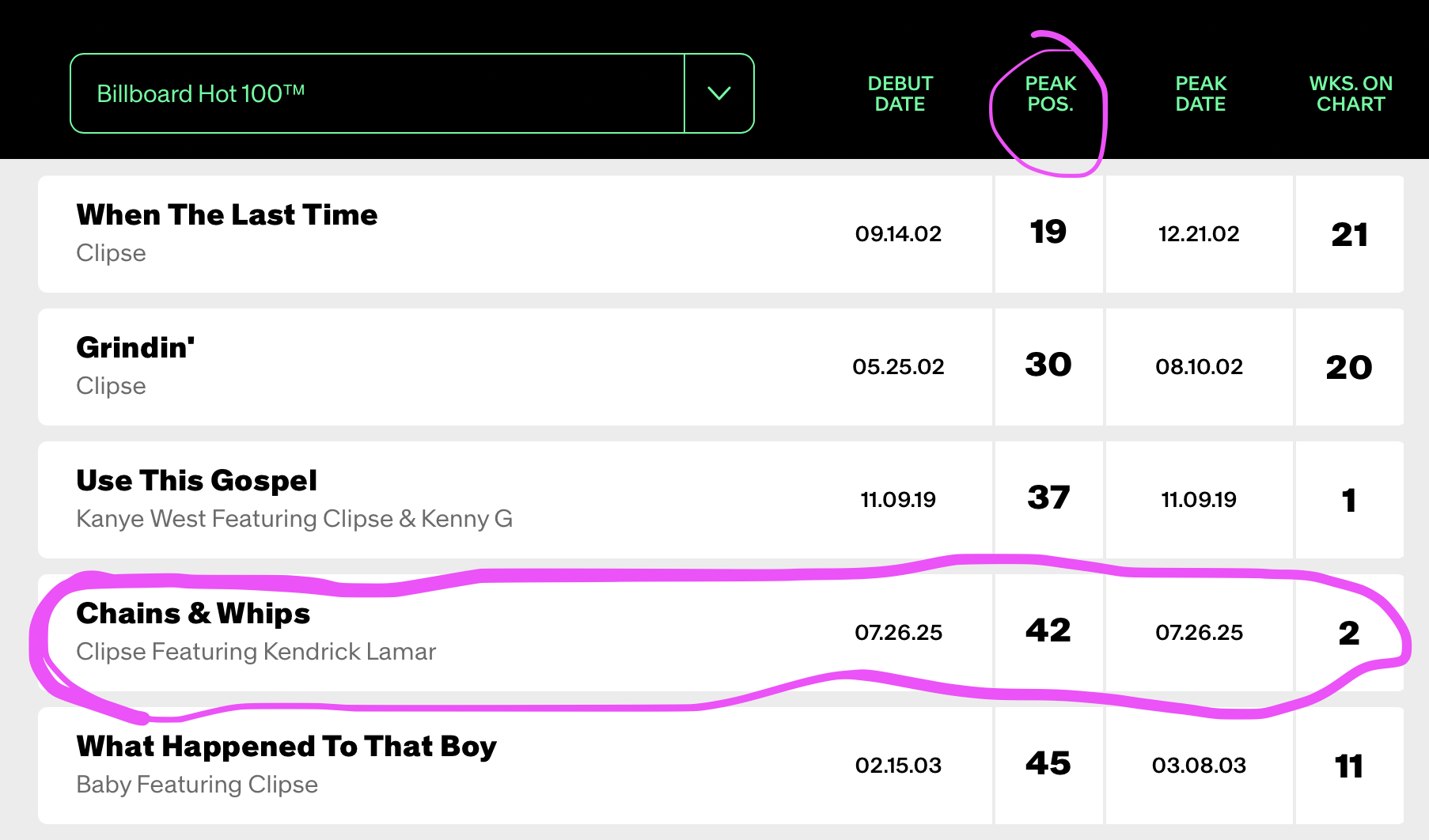
Task: Click the Billboard Hot 100 chart selector box
Action: 377,93
